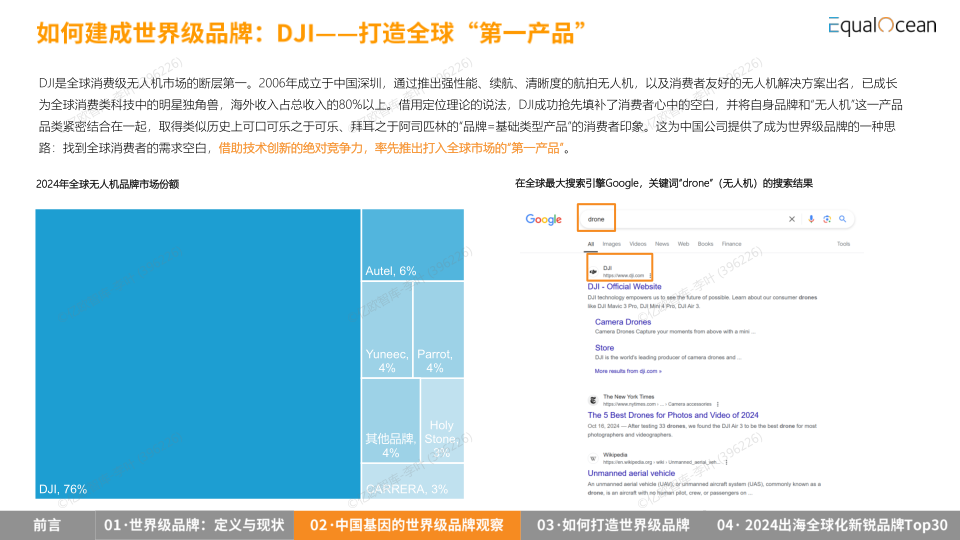960x540 pixels.
Task: Click the DJI, 76% treemap block
Action: (198, 354)
